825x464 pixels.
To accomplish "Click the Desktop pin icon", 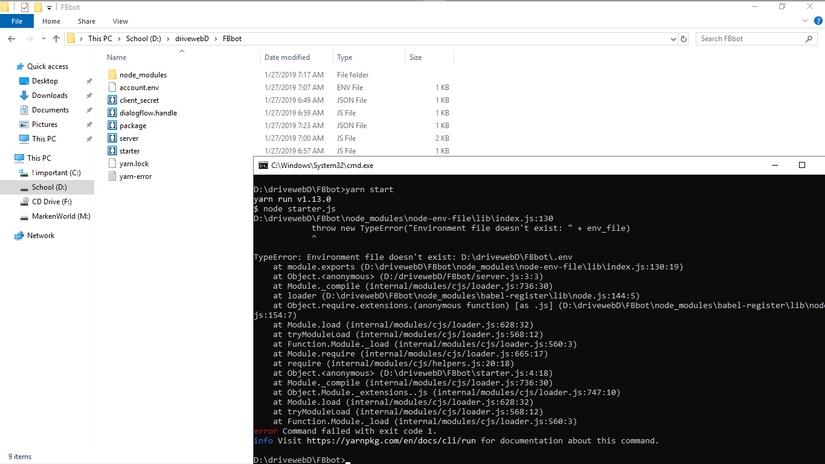I will click(89, 81).
